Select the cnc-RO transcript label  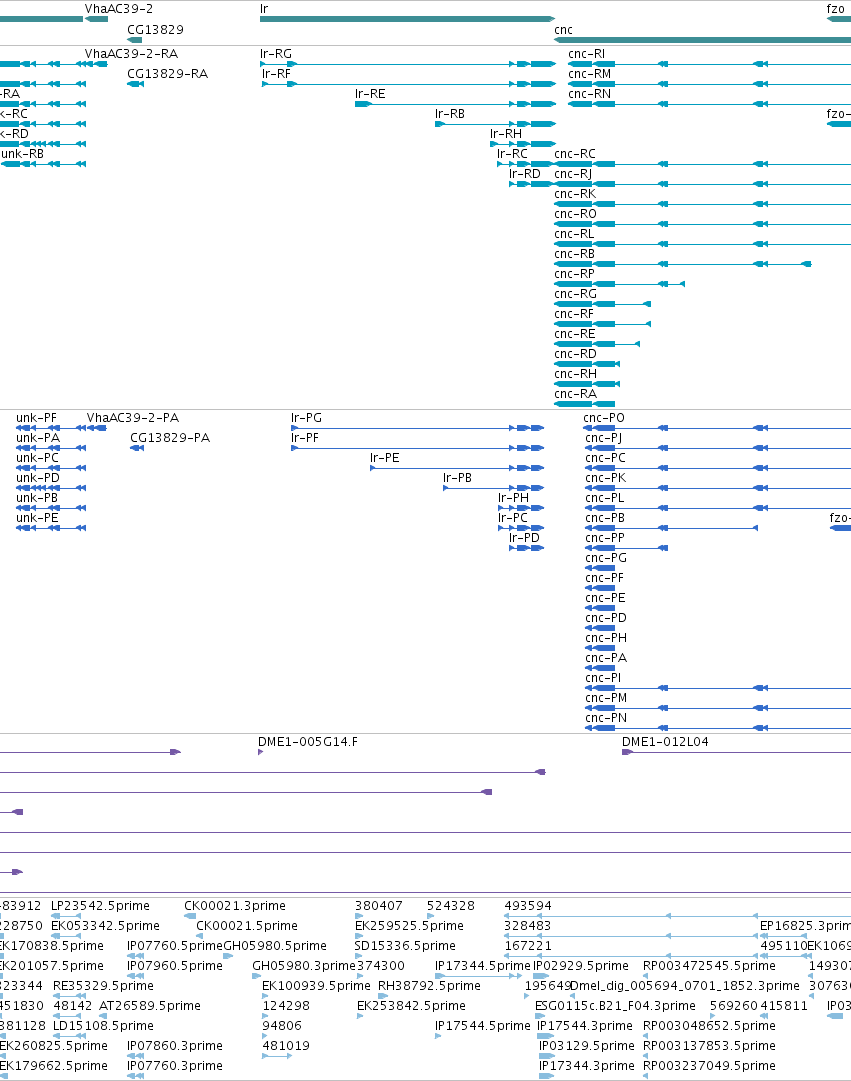pos(575,214)
